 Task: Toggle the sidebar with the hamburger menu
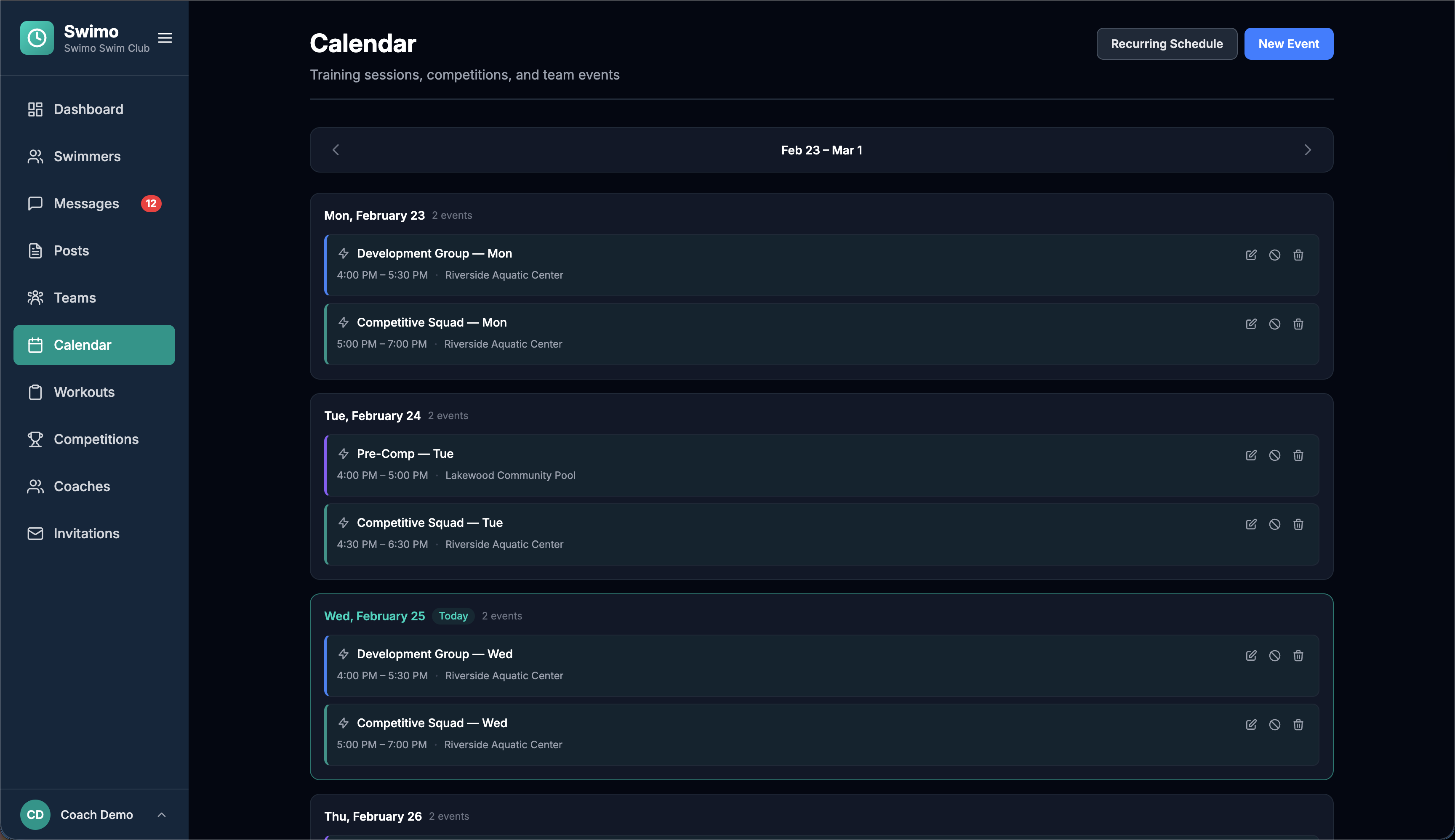coord(165,37)
